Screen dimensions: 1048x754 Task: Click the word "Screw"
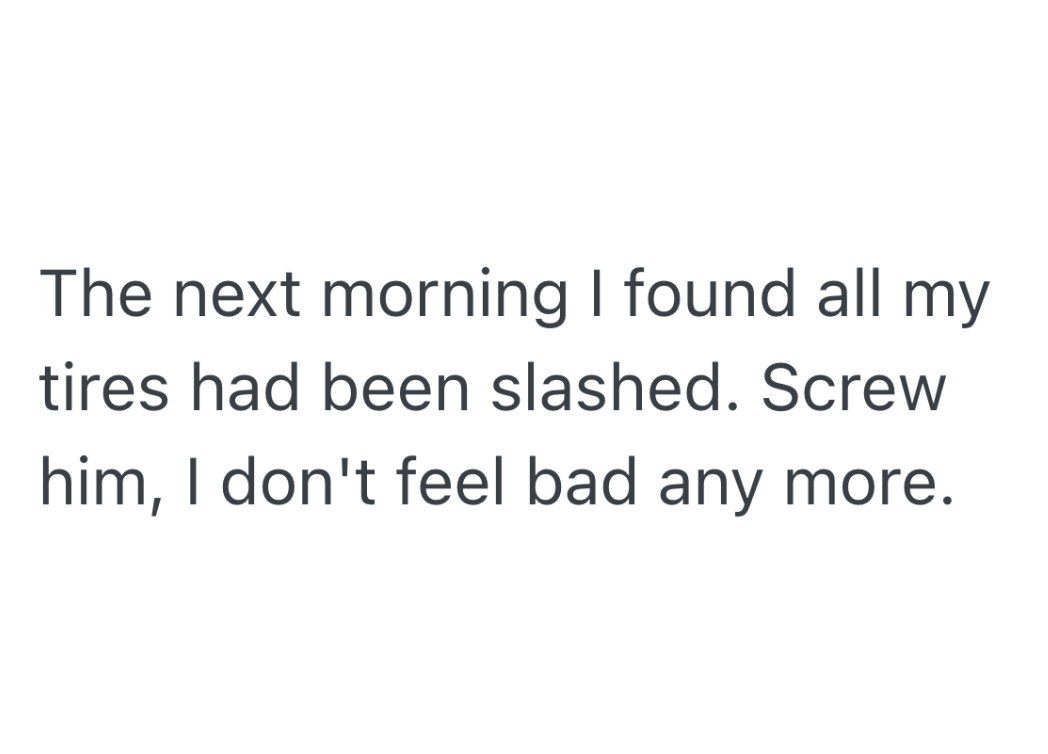[853, 390]
